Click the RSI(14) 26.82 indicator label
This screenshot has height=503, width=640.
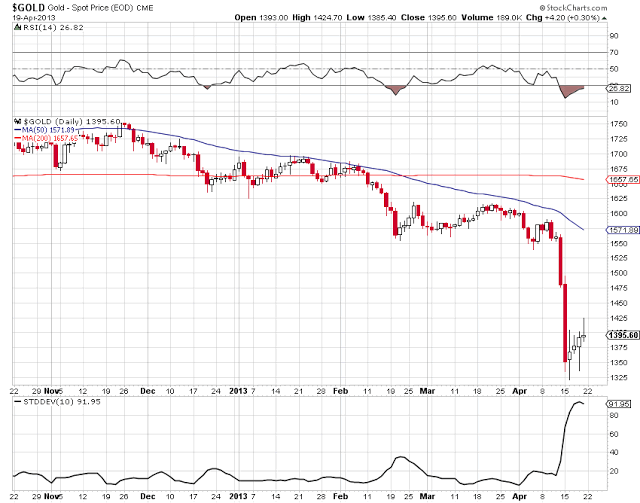pos(53,27)
